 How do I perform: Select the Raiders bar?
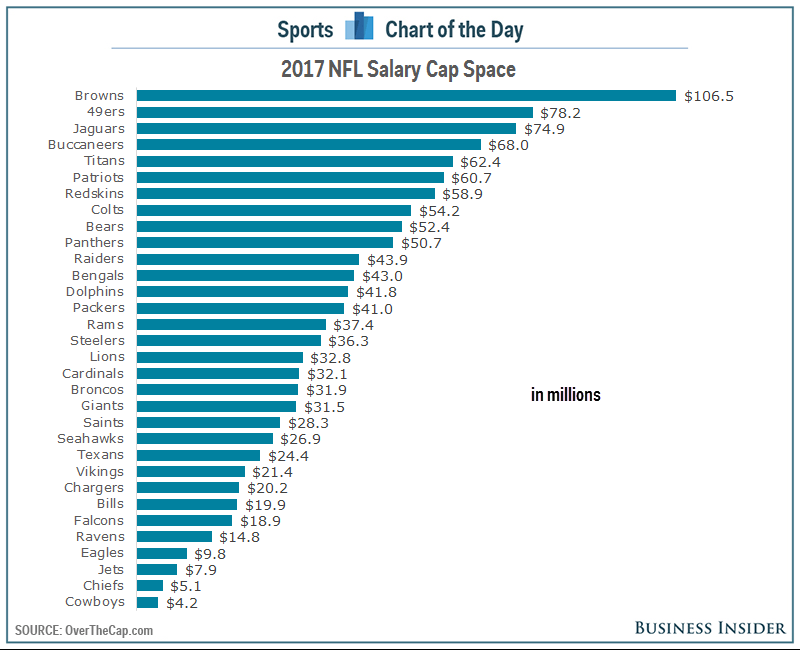[x=248, y=259]
